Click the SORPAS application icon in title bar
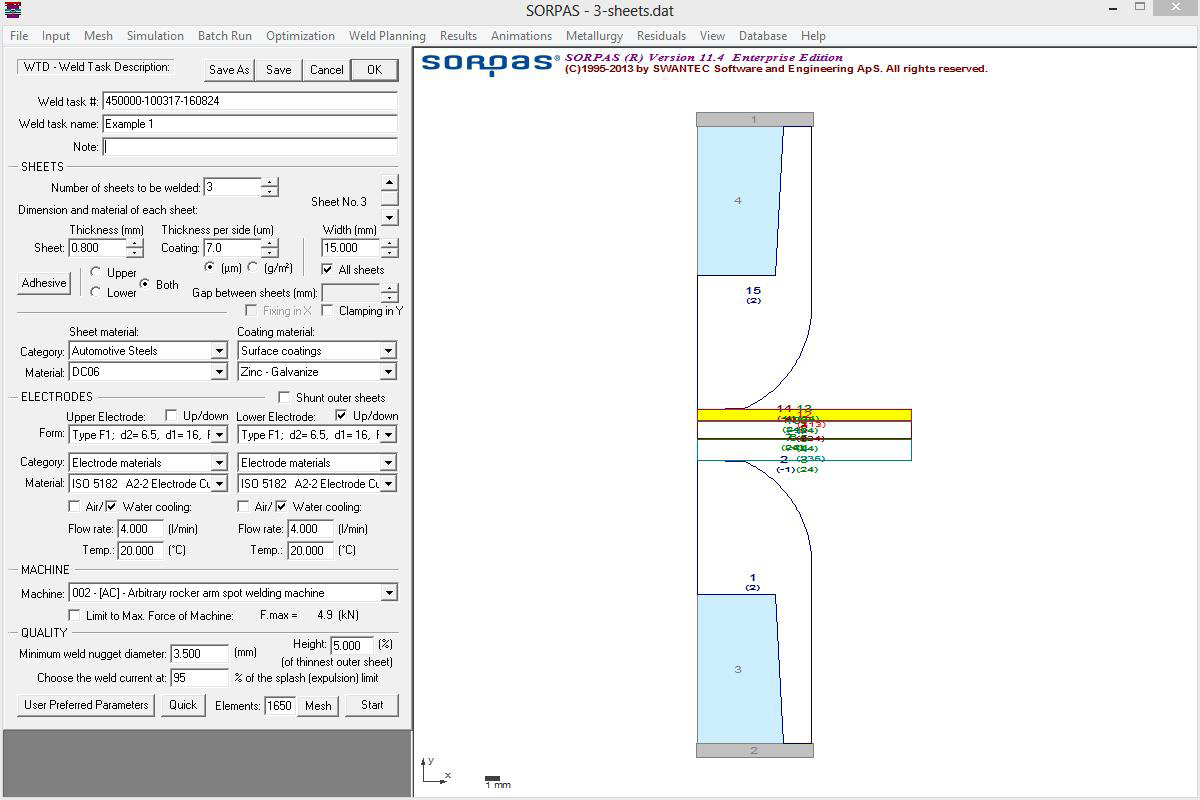 [11, 9]
